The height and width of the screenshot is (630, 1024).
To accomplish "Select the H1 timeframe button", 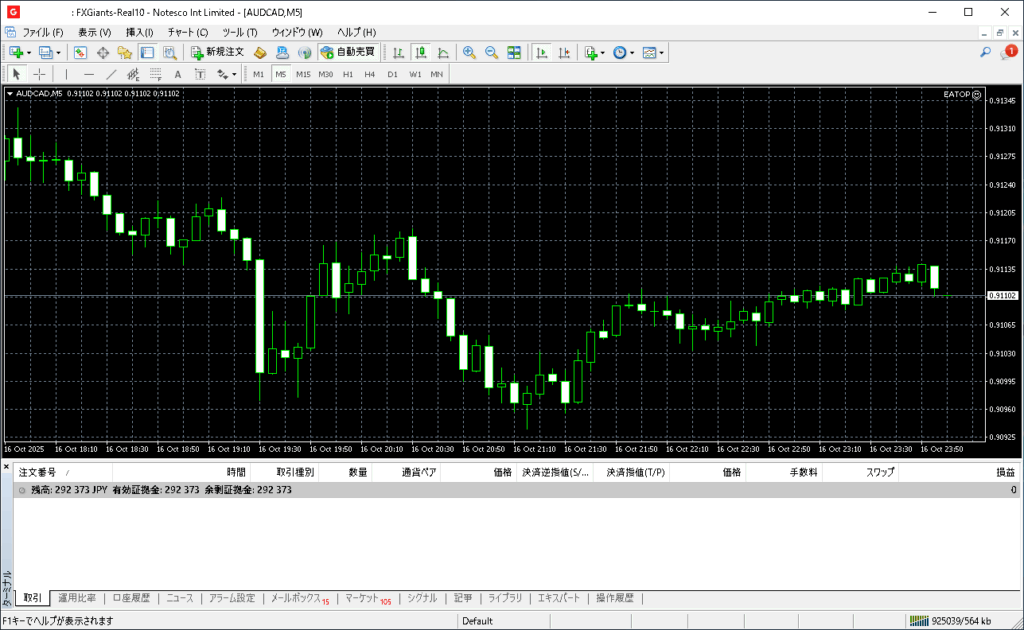I will (x=348, y=74).
